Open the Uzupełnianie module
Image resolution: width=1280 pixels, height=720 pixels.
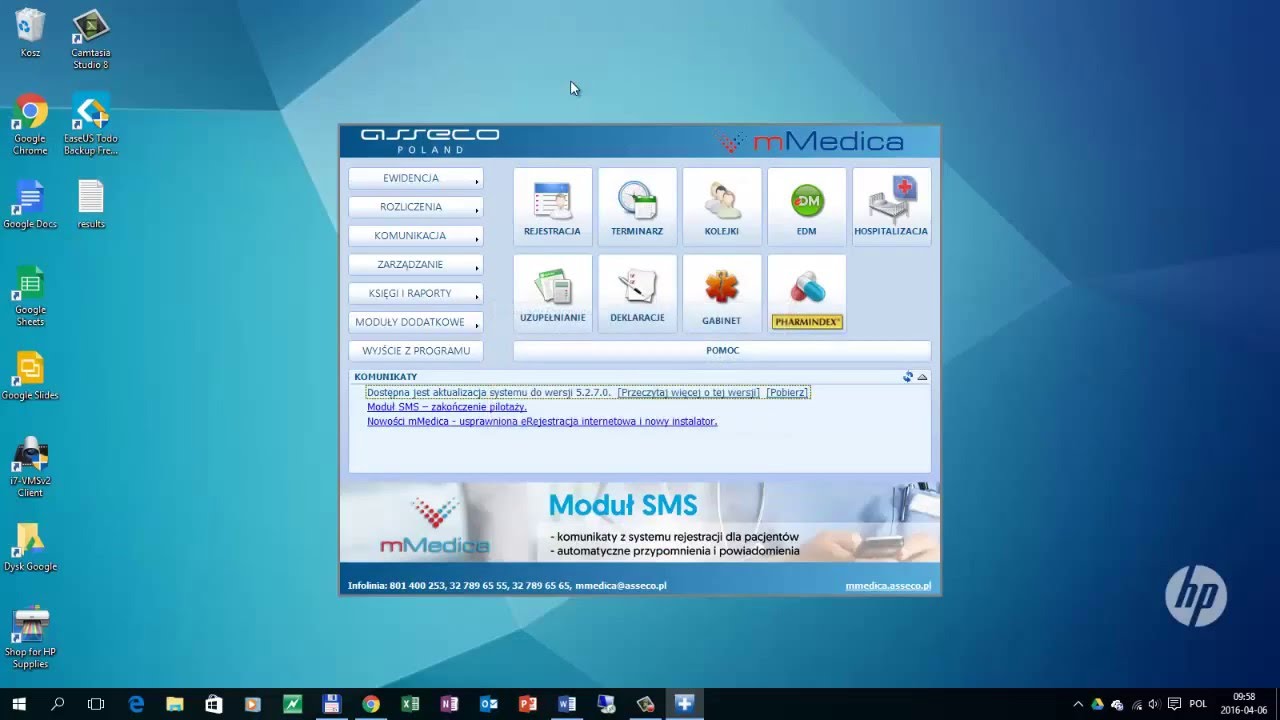click(x=552, y=293)
